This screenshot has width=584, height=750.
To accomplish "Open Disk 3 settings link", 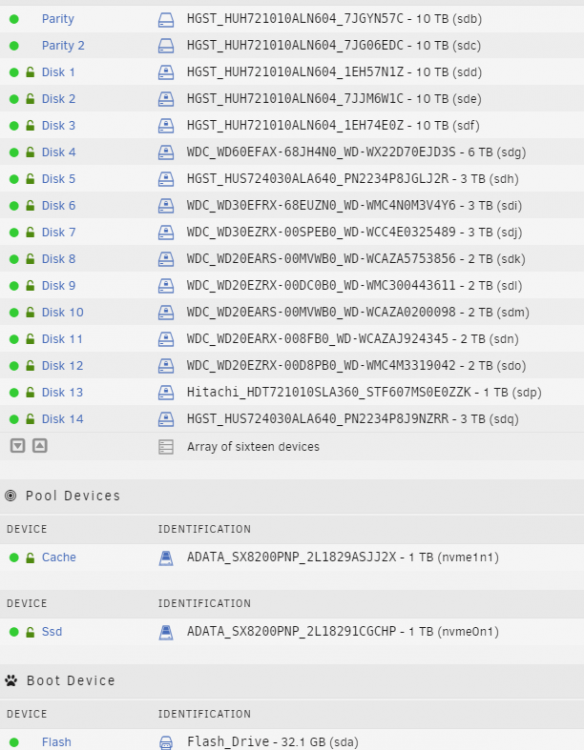I will (x=59, y=126).
